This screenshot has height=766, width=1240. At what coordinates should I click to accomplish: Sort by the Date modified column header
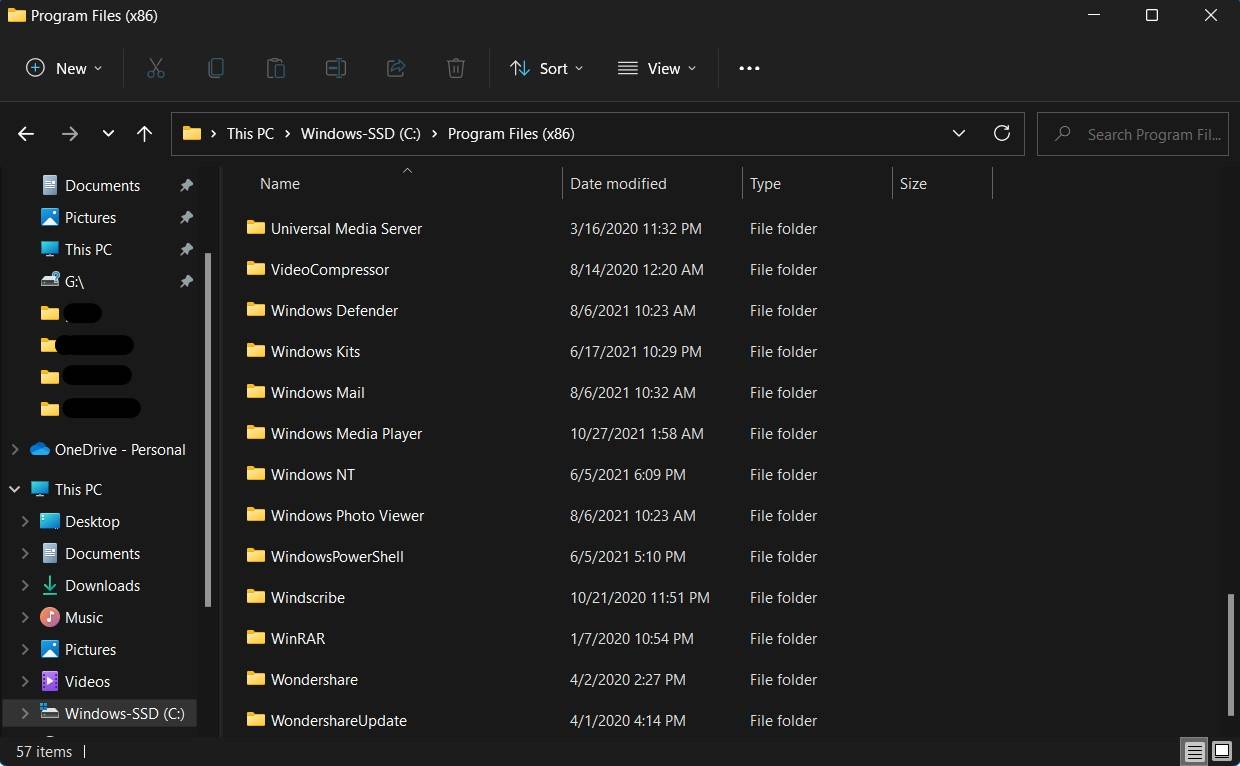[x=618, y=184]
